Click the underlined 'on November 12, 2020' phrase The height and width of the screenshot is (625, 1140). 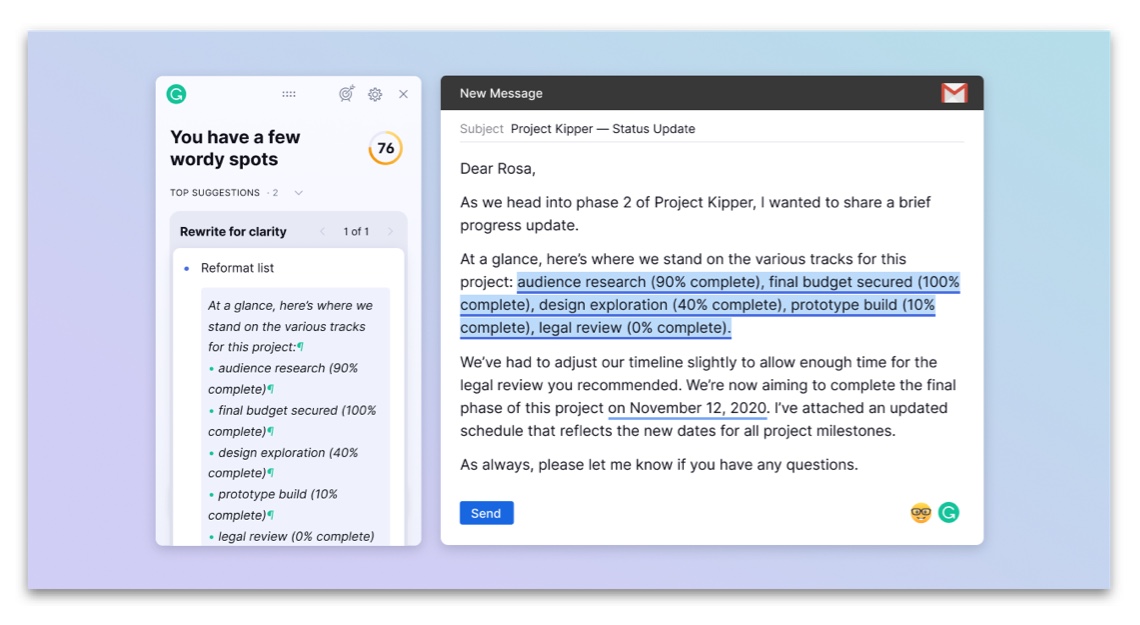pos(687,408)
